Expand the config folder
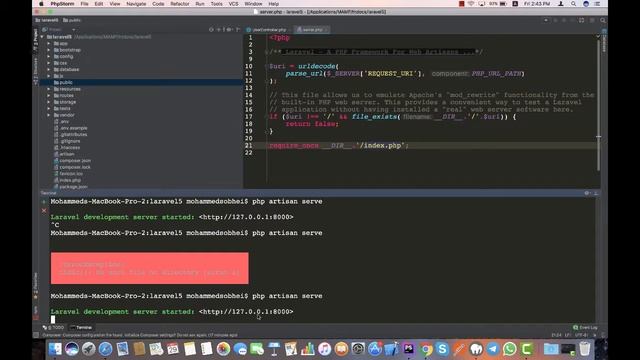 point(49,56)
